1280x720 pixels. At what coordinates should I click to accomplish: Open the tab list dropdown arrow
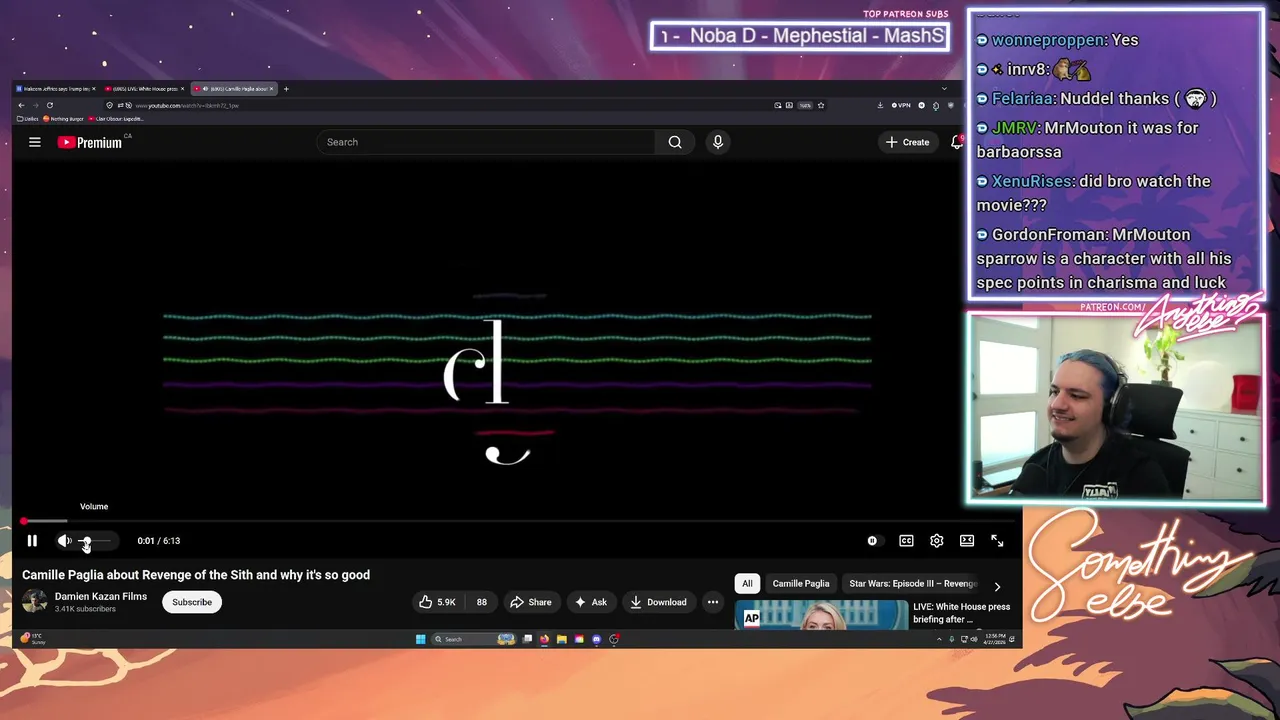tap(944, 89)
